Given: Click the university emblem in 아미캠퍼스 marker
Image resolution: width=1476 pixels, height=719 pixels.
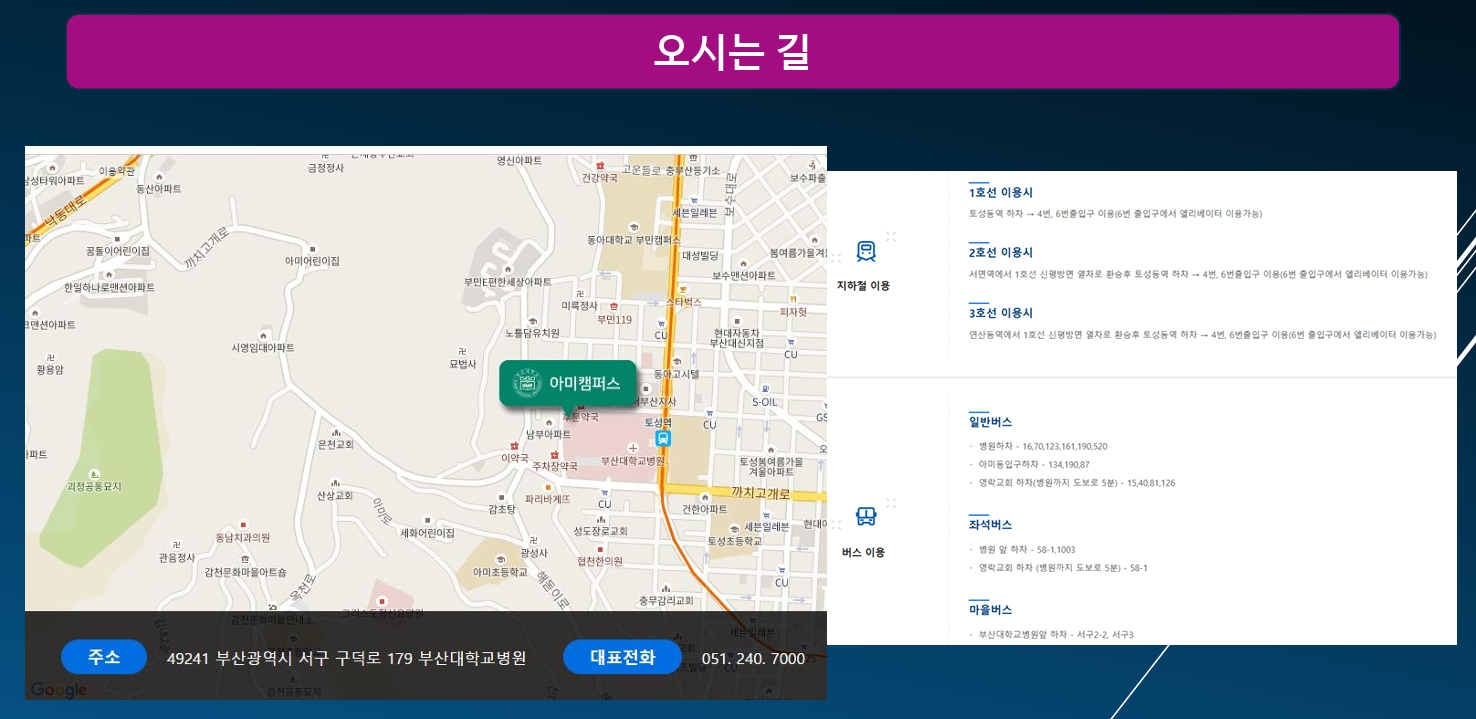Looking at the screenshot, I should [527, 383].
